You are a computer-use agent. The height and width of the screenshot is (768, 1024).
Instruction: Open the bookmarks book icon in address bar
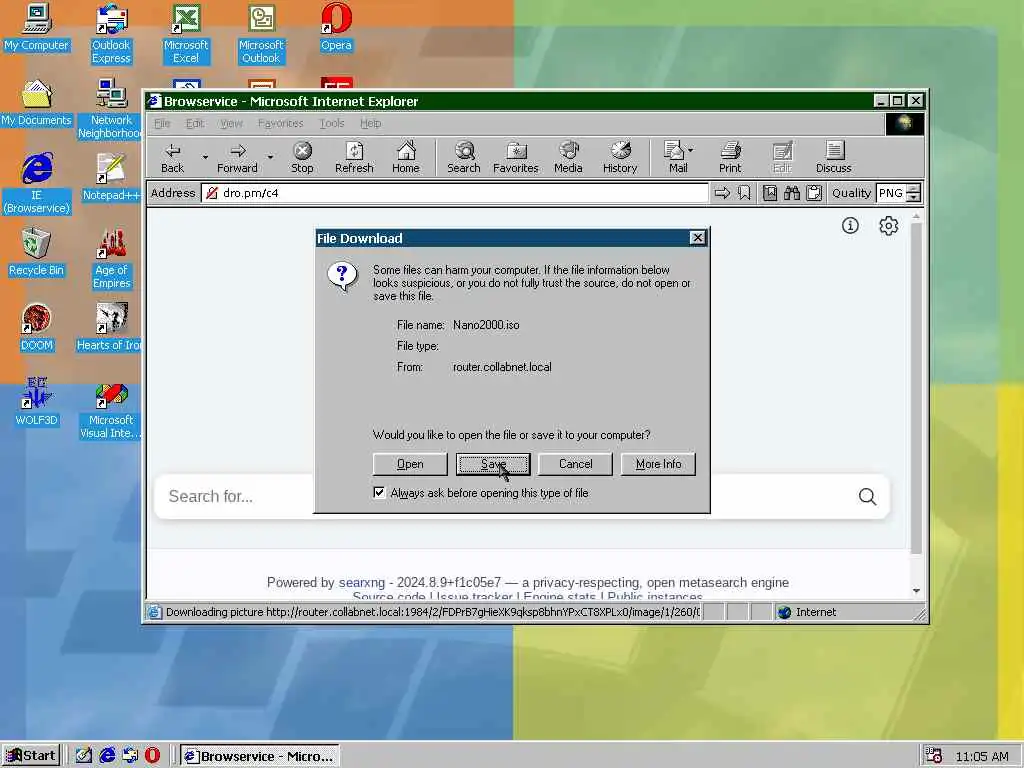pos(770,193)
